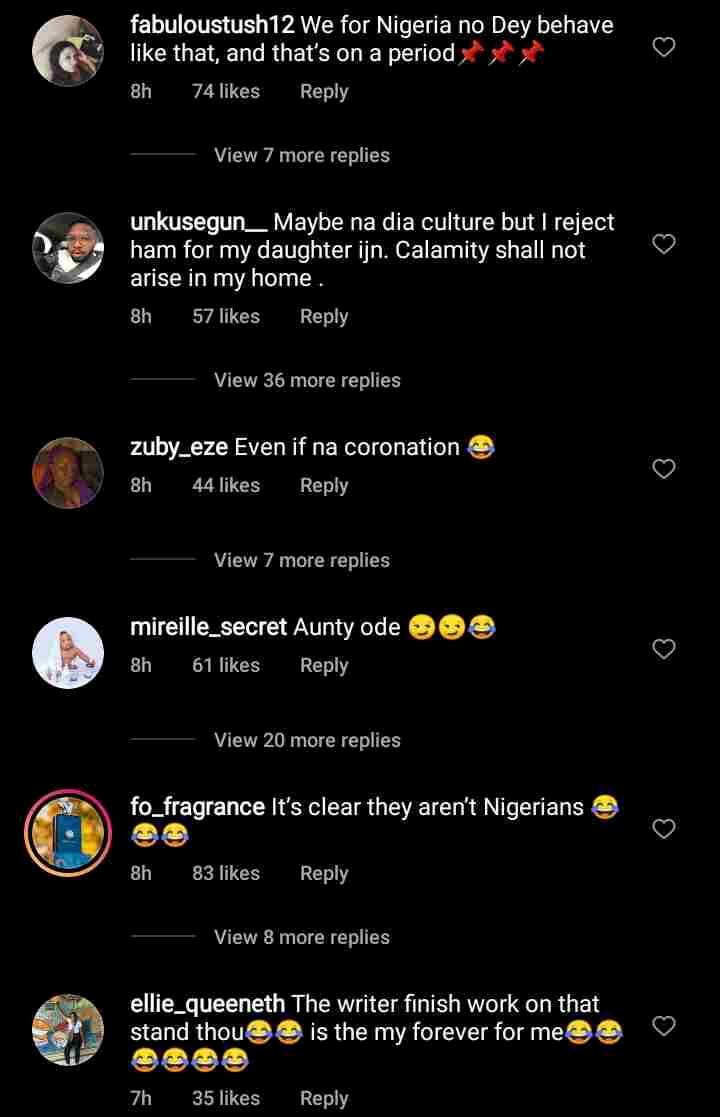Like fo_fragrance's comment with the heart
This screenshot has height=1117, width=720.
tap(663, 829)
